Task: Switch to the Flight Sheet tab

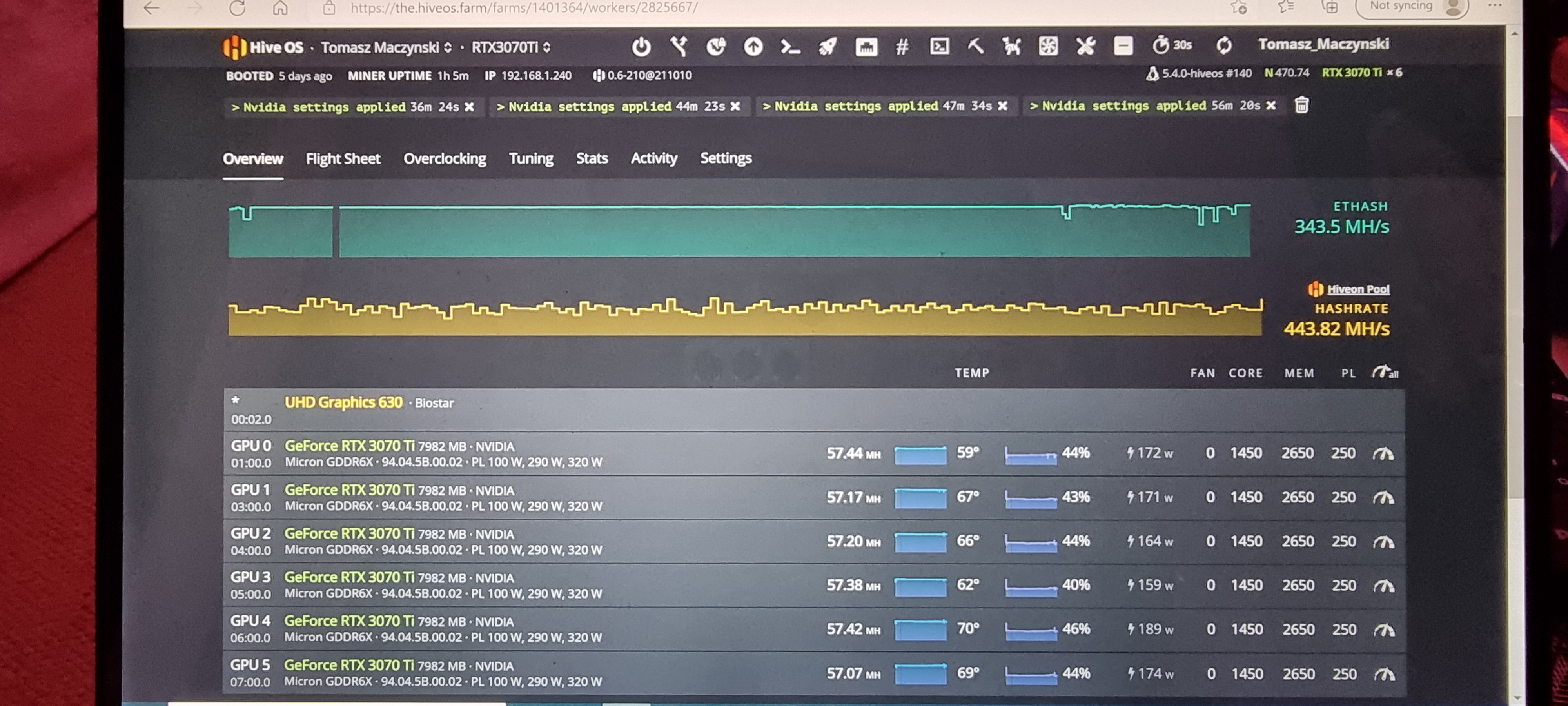Action: pyautogui.click(x=343, y=159)
